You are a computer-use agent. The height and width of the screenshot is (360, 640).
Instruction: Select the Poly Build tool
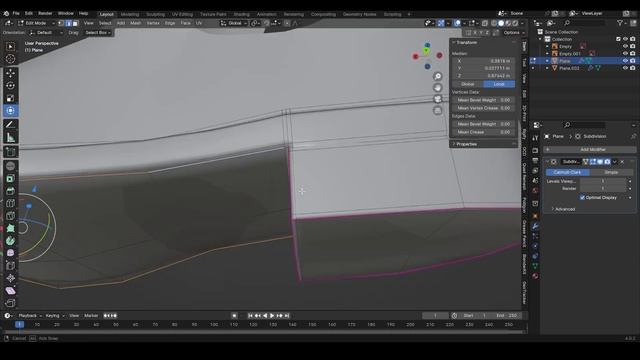click(x=11, y=228)
